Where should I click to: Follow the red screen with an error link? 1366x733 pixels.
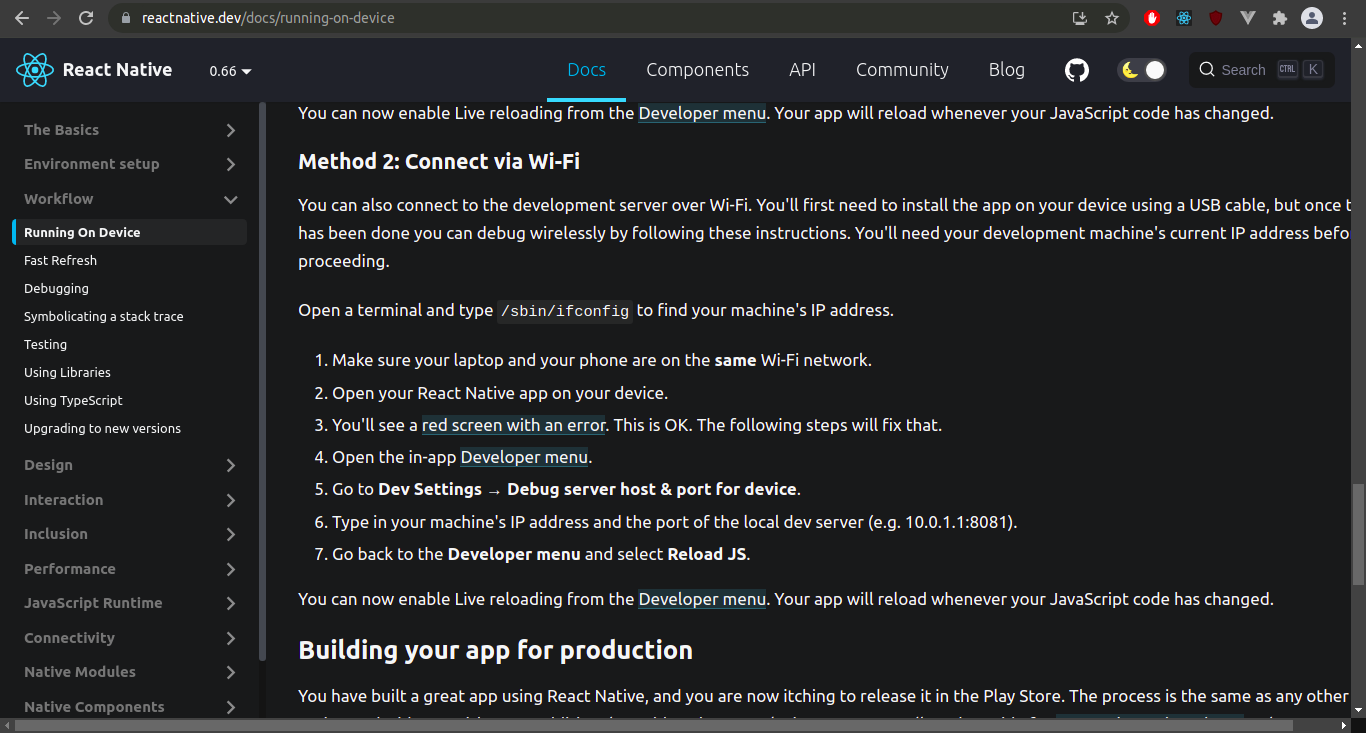[514, 425]
